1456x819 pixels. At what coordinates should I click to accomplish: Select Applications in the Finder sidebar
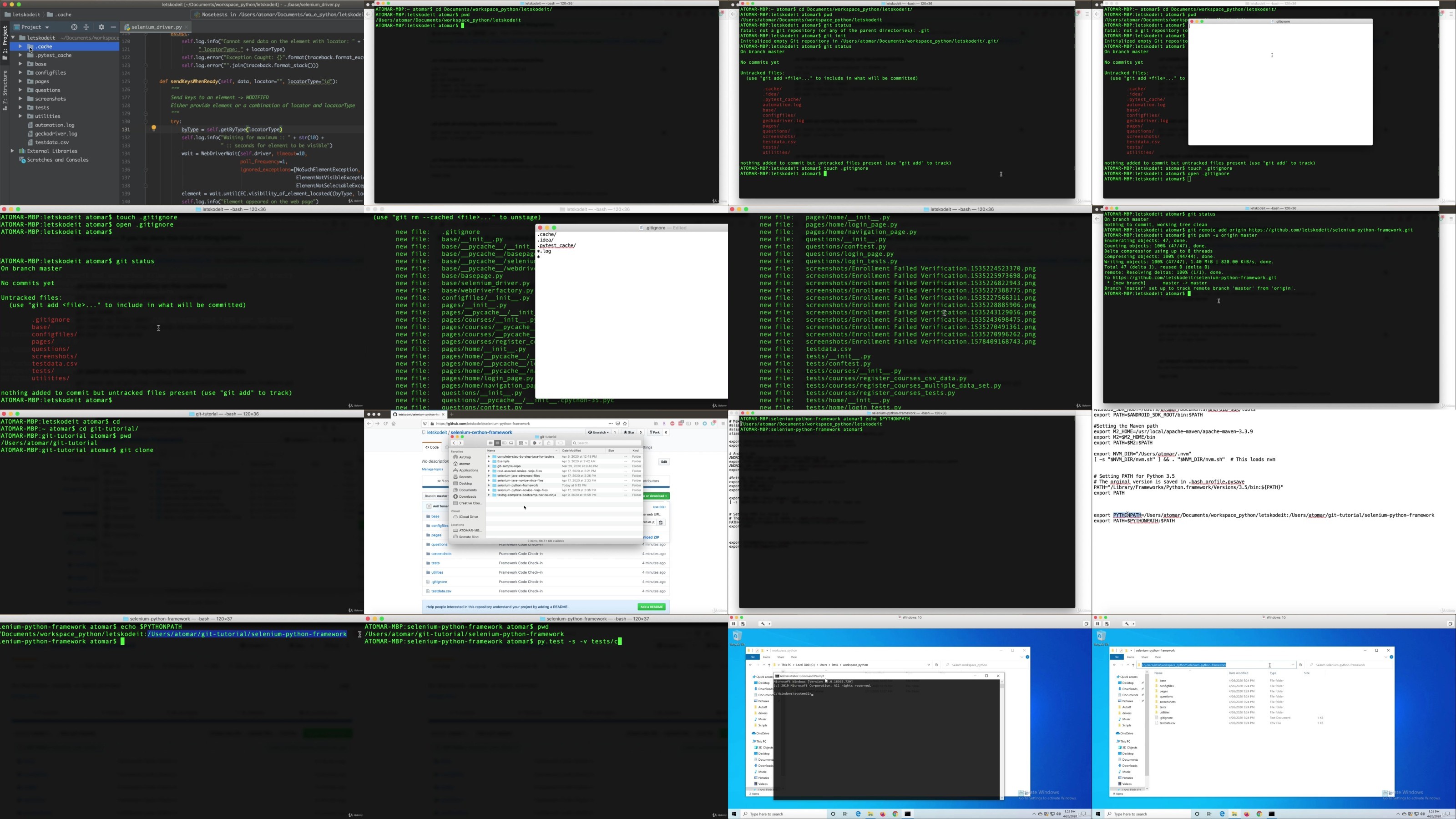pyautogui.click(x=466, y=470)
